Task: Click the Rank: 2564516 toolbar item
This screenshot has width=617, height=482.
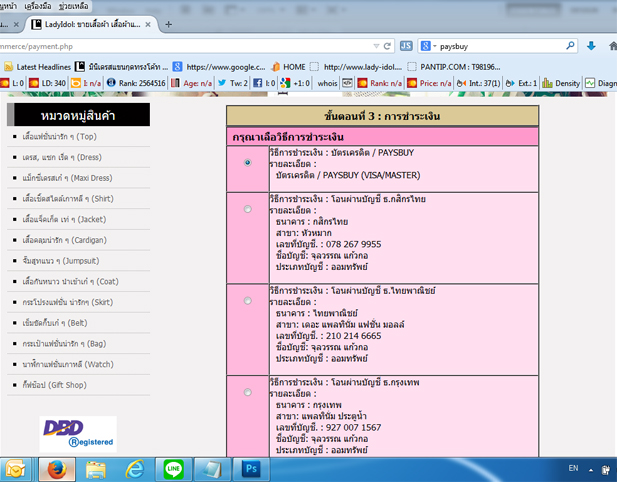Action: [x=136, y=83]
